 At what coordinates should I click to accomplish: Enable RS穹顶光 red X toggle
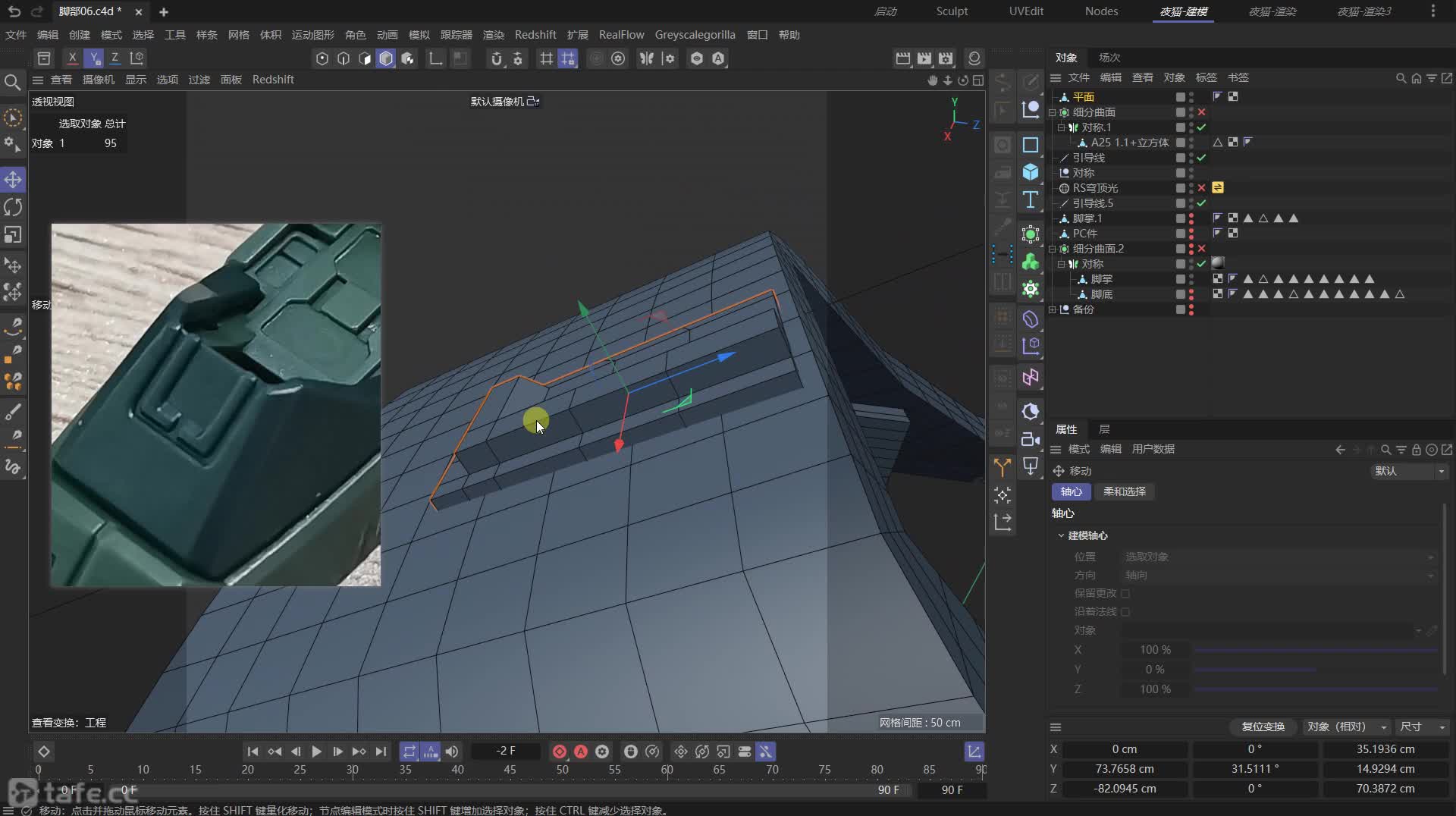pyautogui.click(x=1201, y=188)
